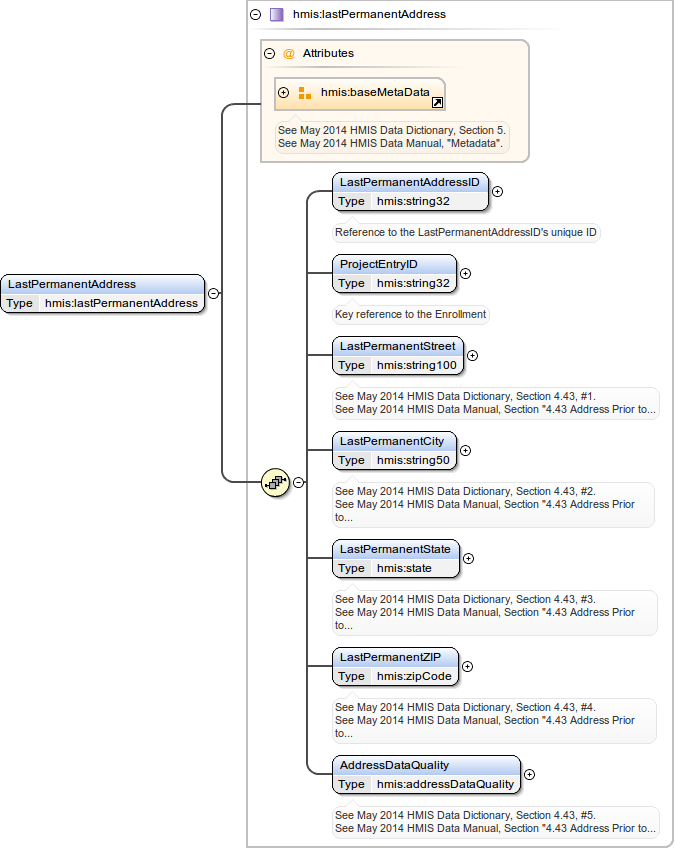The image size is (675, 849).
Task: Collapse the sequence compositor children
Action: click(298, 482)
